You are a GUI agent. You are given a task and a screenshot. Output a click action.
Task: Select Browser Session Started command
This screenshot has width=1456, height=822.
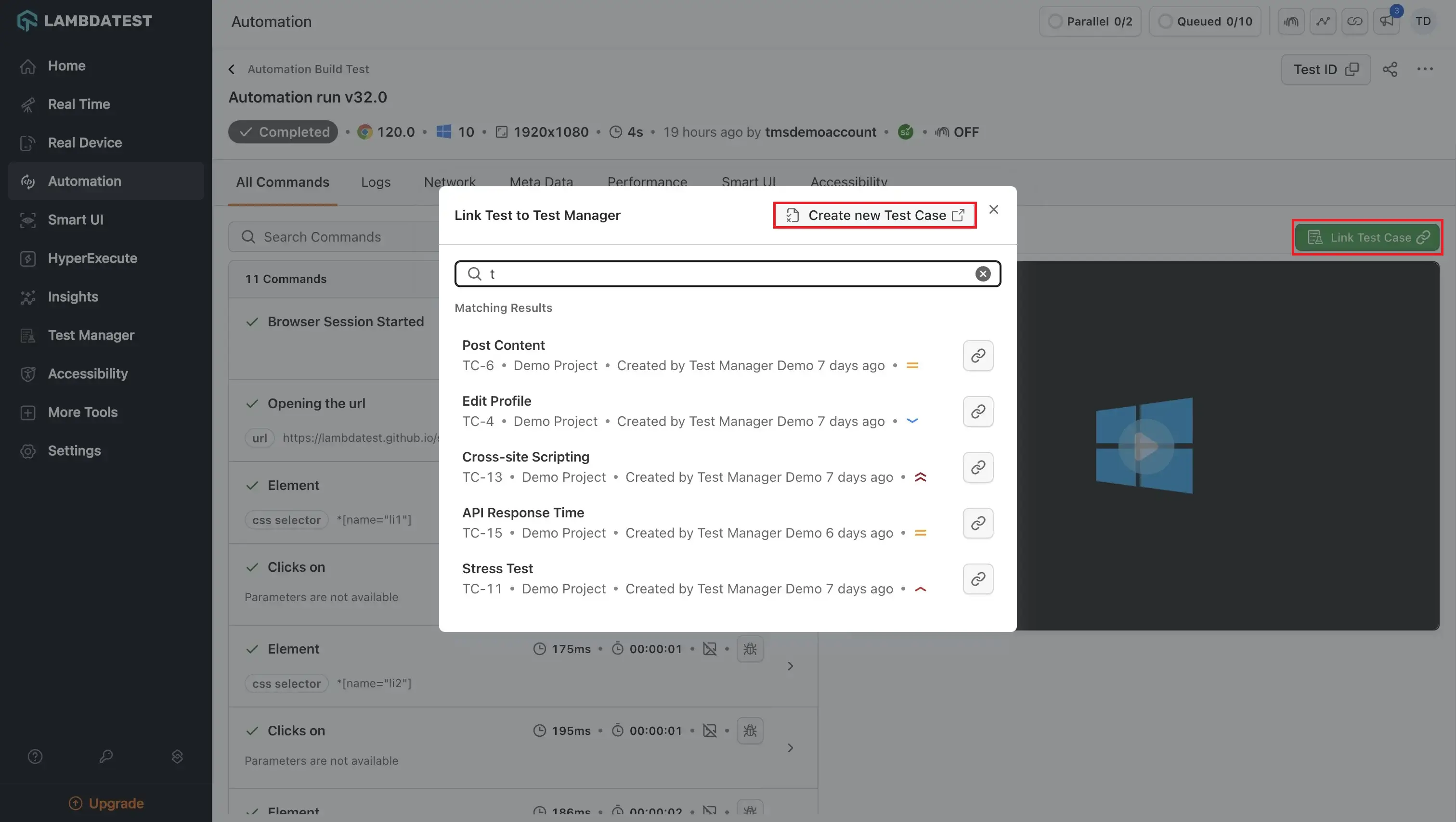[345, 321]
